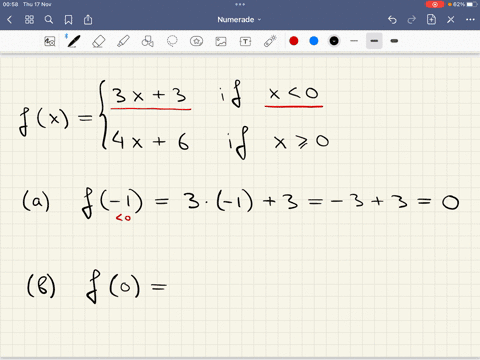Tap the three-dot multitasking indicator
Screen dimensions: 480x360
pyautogui.click(x=240, y=4)
